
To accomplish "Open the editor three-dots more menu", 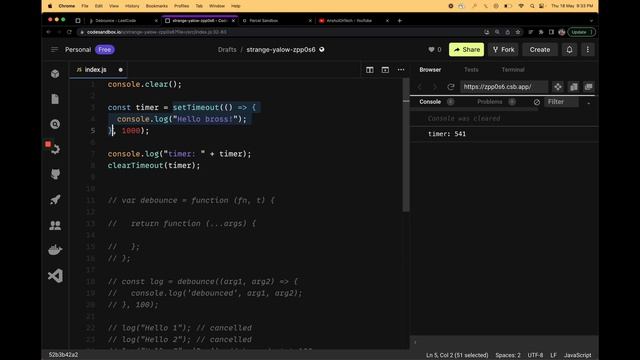I will pos(401,70).
